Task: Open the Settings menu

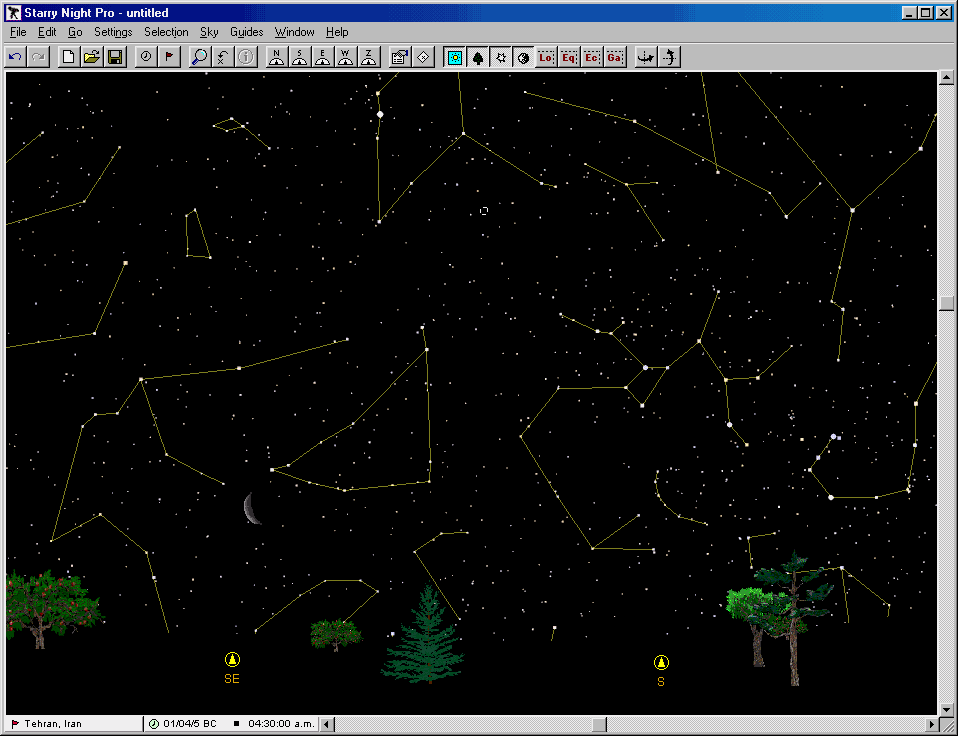Action: 113,32
